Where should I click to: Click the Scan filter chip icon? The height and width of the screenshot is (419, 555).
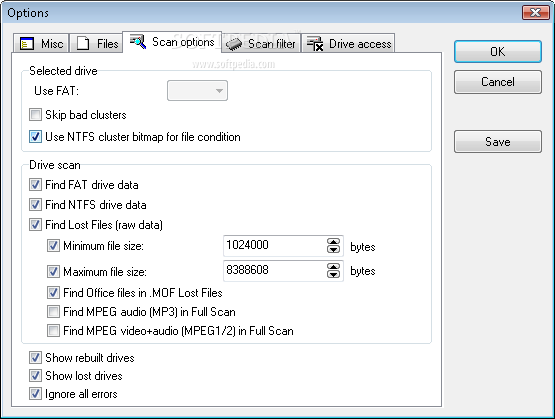[x=234, y=44]
